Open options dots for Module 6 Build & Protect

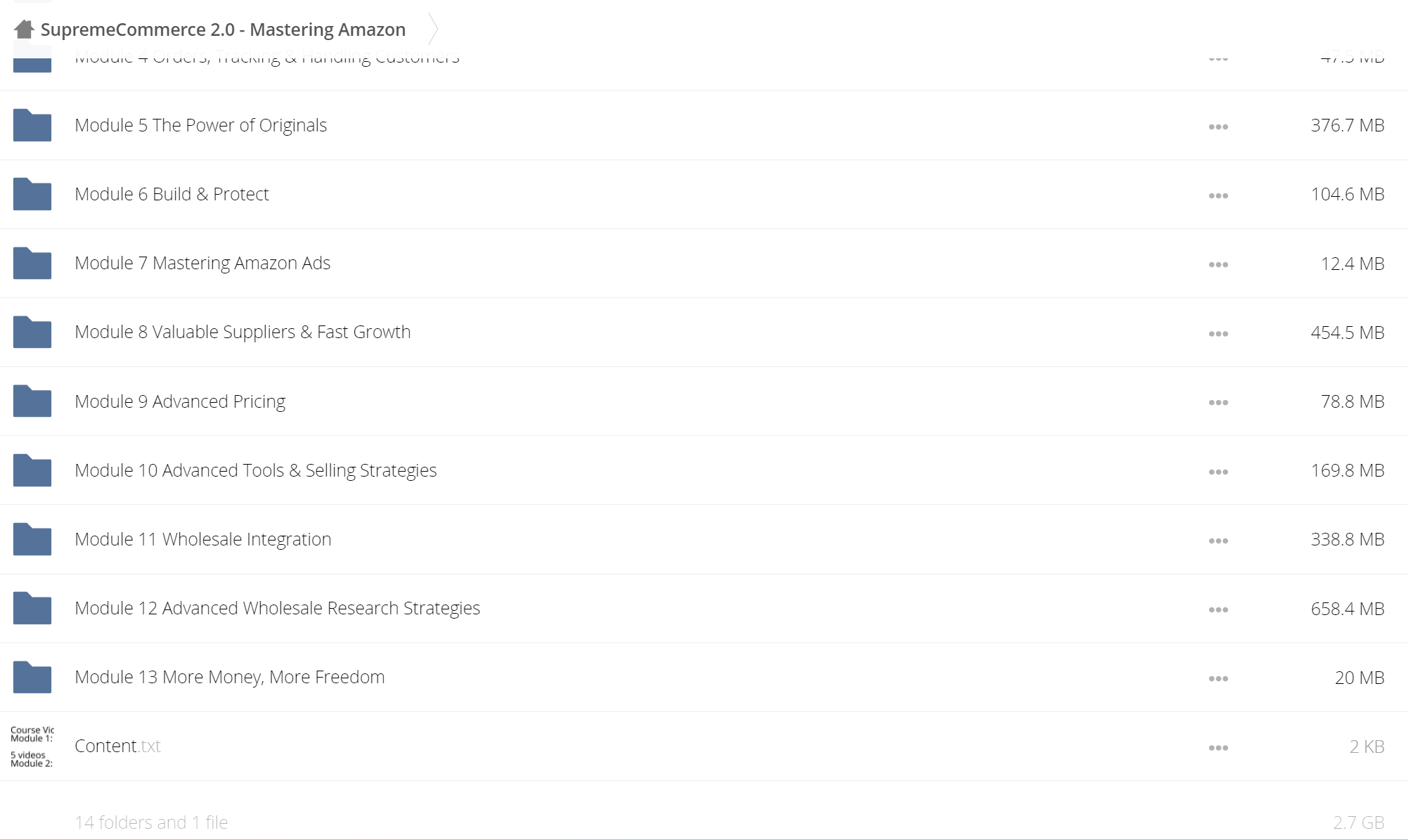1218,196
